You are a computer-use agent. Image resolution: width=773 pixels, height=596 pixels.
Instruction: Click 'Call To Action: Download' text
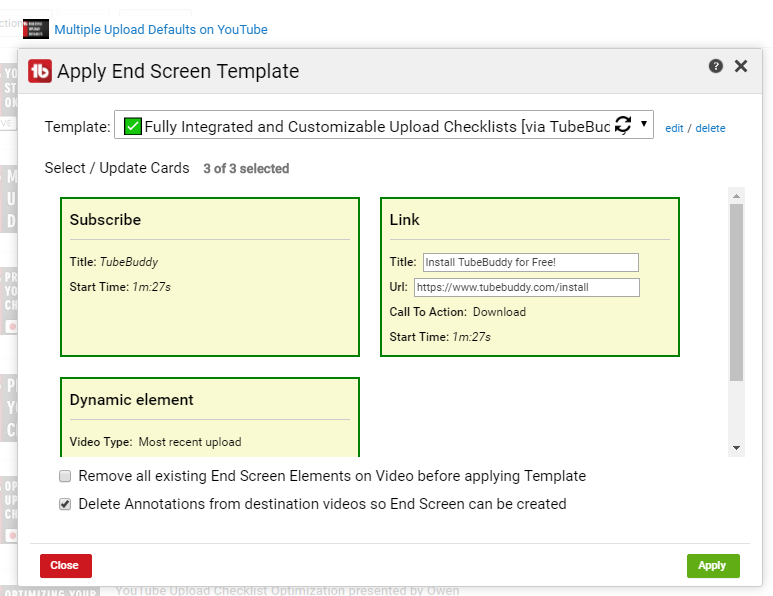pos(457,312)
